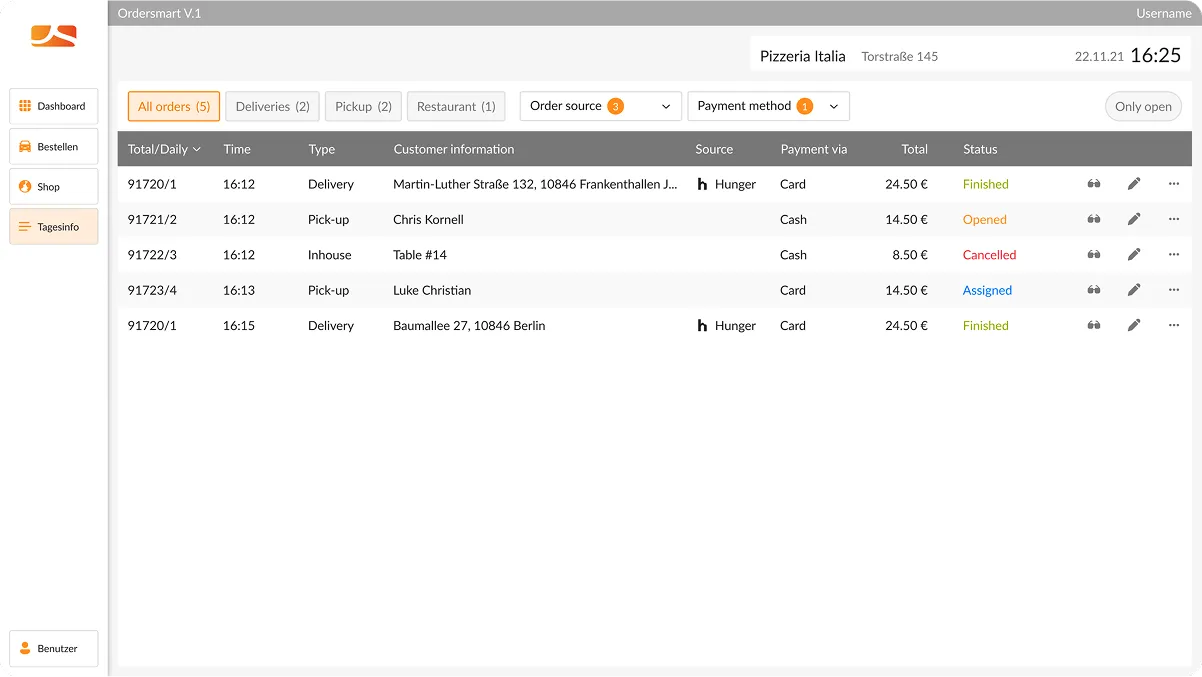Click the Ordersmart logo above the sidebar
Screen dimensions: 1202x677
pos(53,37)
